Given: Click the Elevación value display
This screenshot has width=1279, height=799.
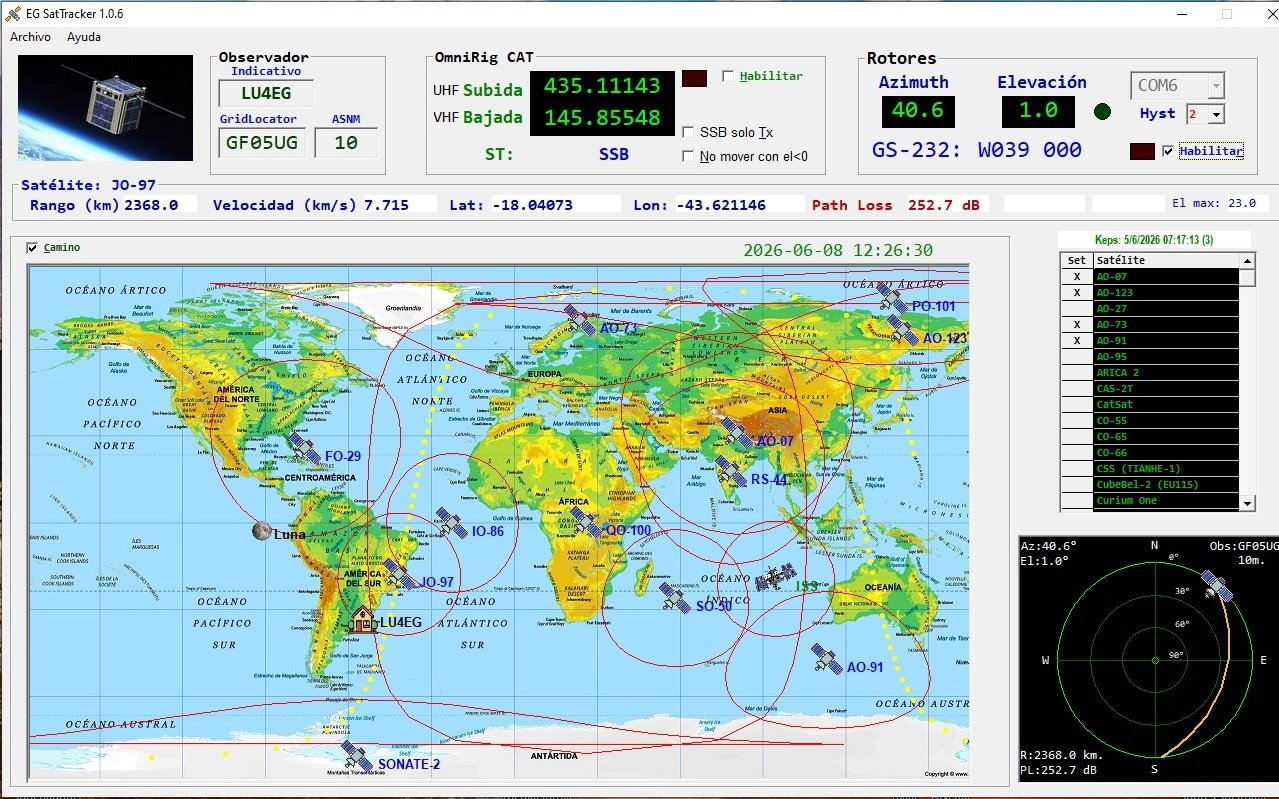Looking at the screenshot, I should pyautogui.click(x=1038, y=111).
